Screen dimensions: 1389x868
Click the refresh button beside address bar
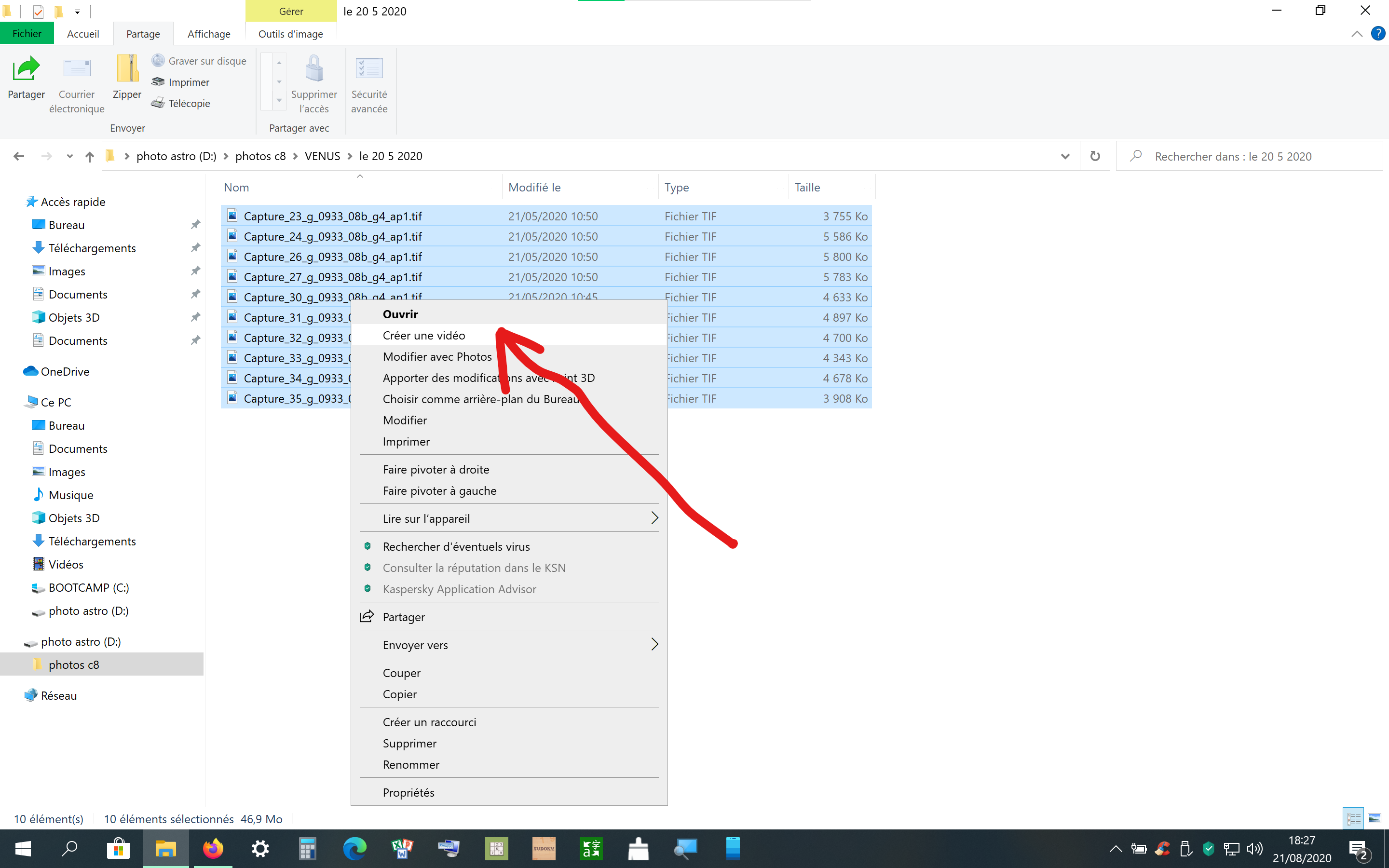tap(1094, 156)
